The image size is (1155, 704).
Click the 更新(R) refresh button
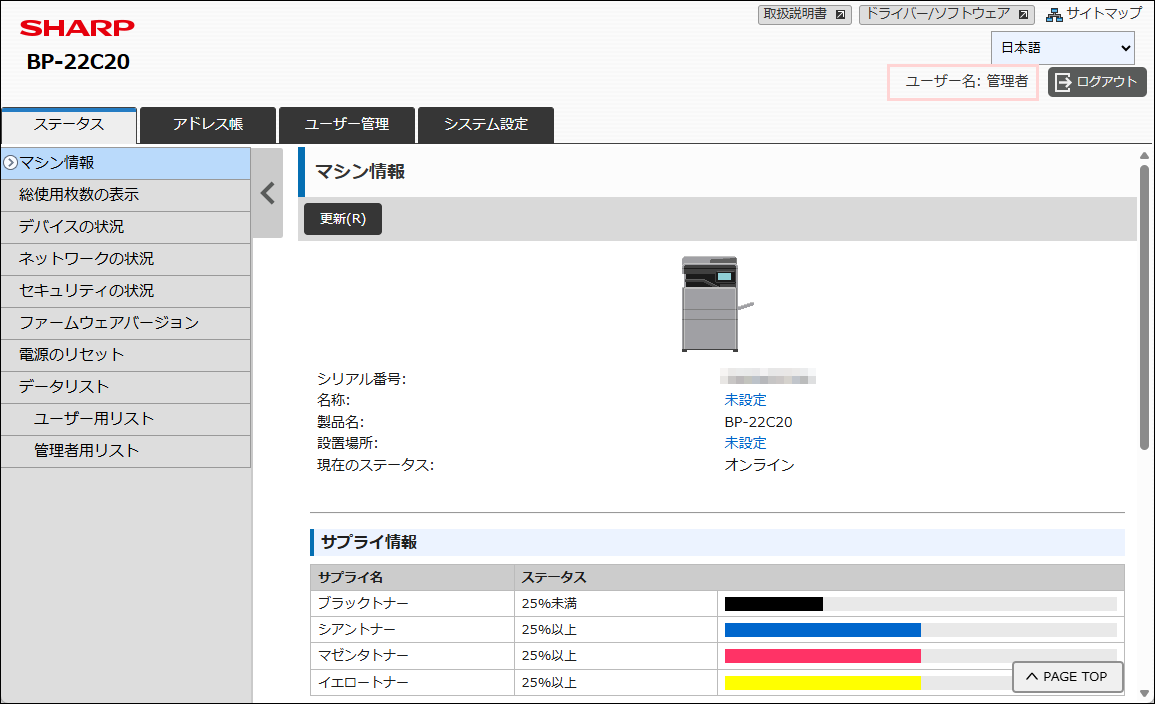tap(343, 219)
